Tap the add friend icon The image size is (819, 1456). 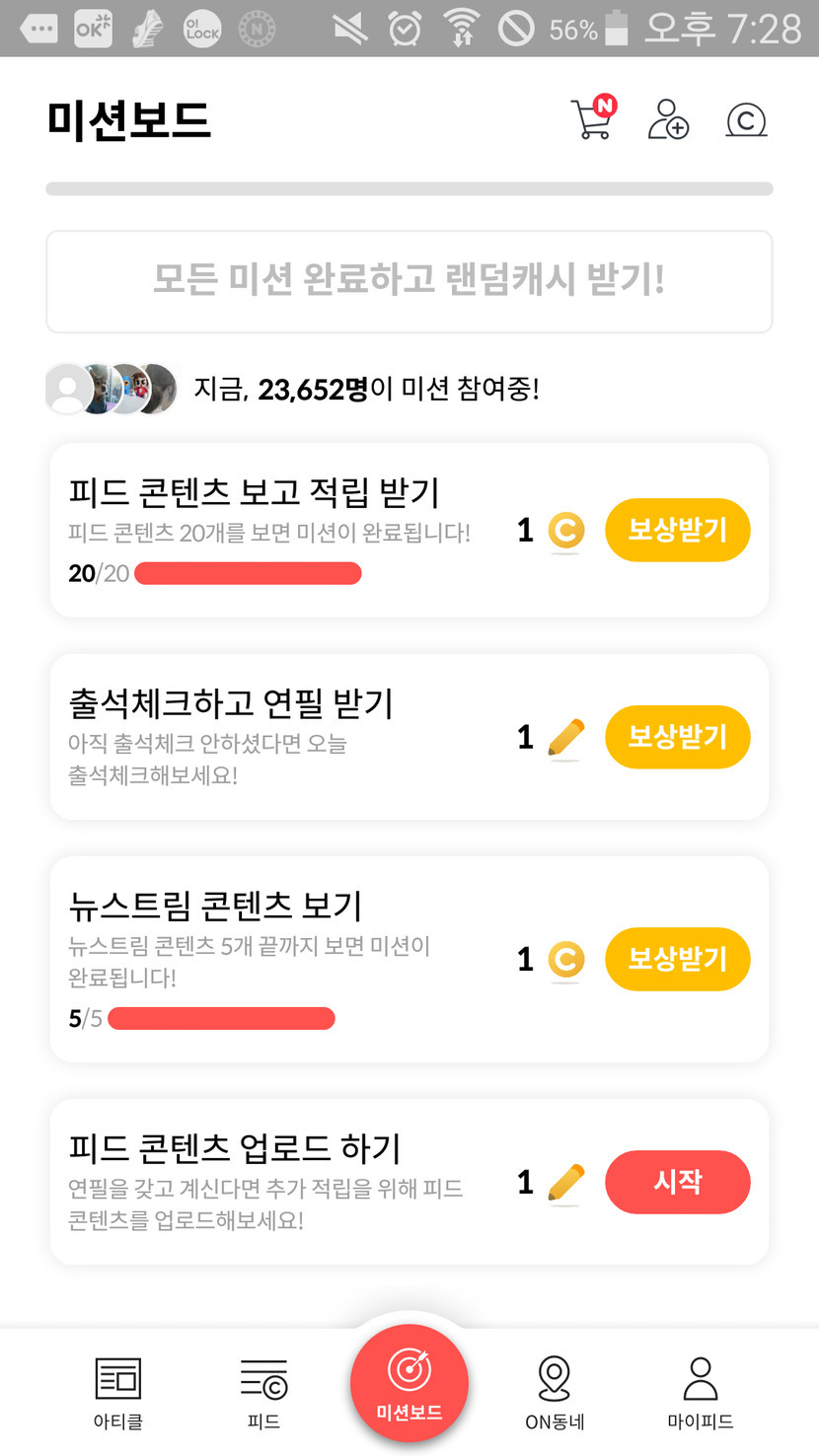pos(668,119)
